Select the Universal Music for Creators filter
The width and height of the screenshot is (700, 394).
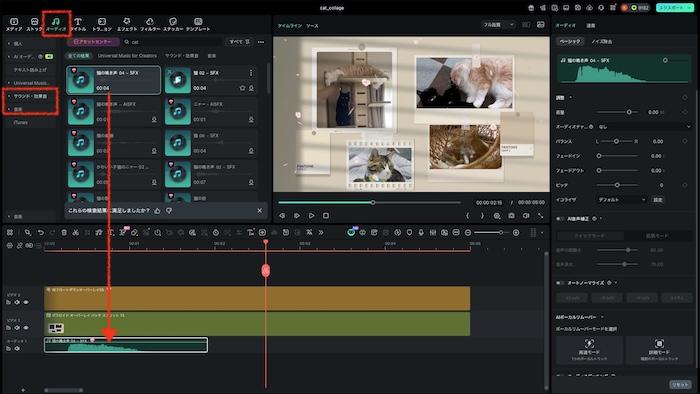point(127,56)
